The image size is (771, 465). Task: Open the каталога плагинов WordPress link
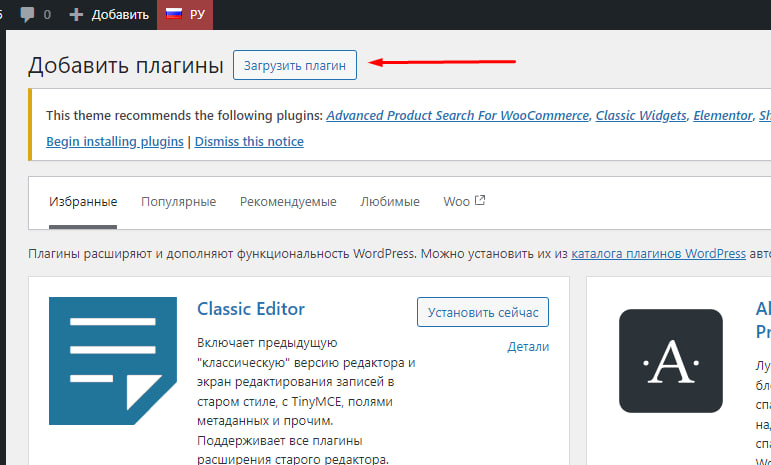pyautogui.click(x=658, y=254)
